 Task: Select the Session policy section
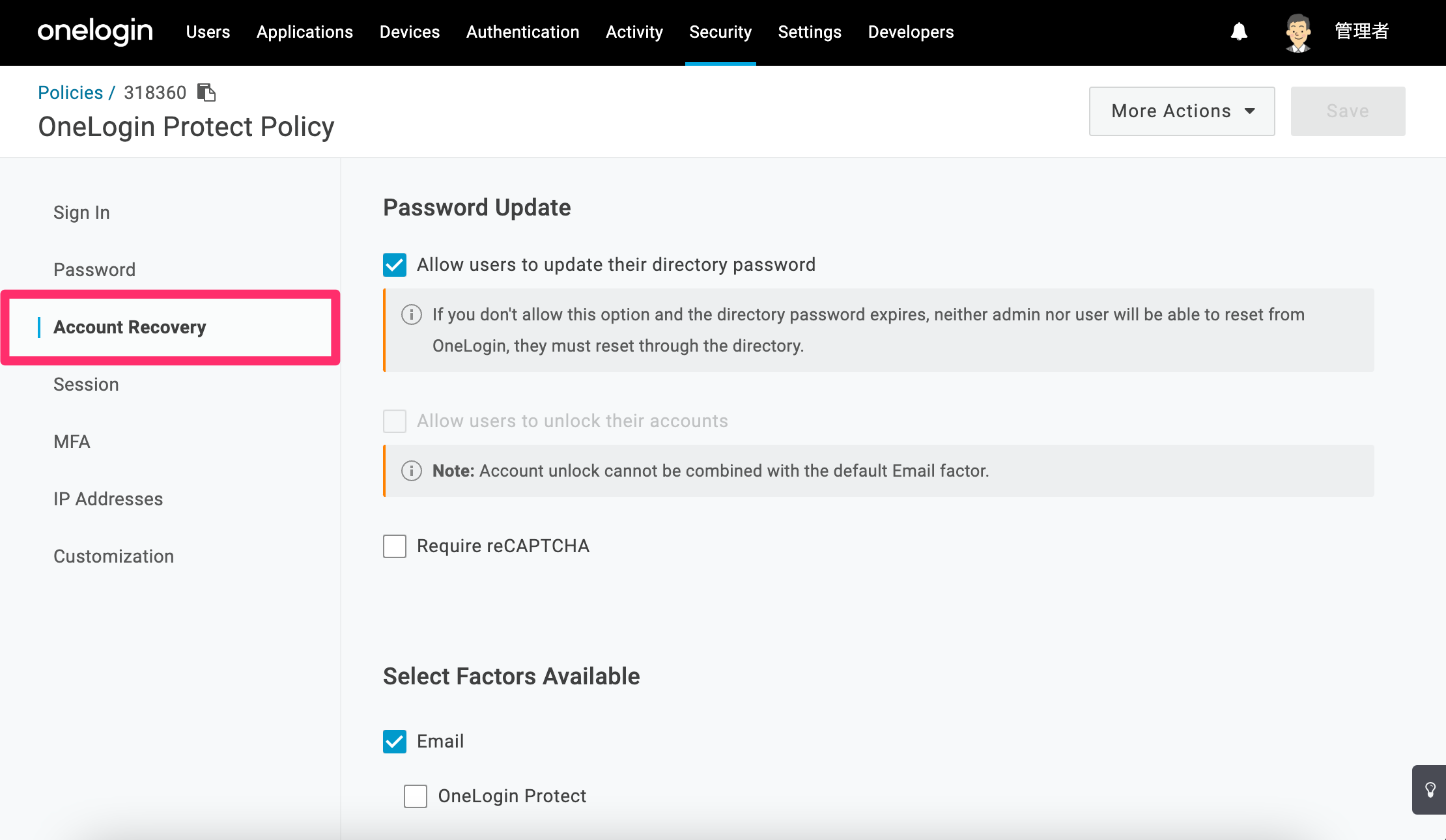point(86,384)
